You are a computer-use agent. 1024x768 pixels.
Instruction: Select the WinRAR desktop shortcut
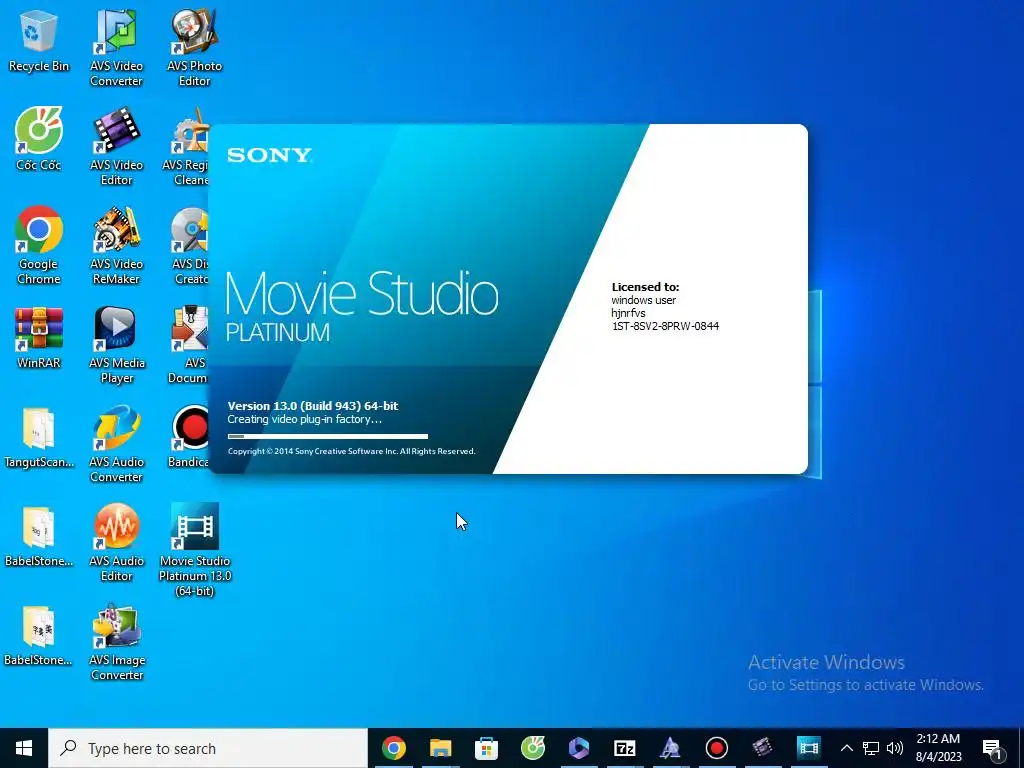coord(39,338)
